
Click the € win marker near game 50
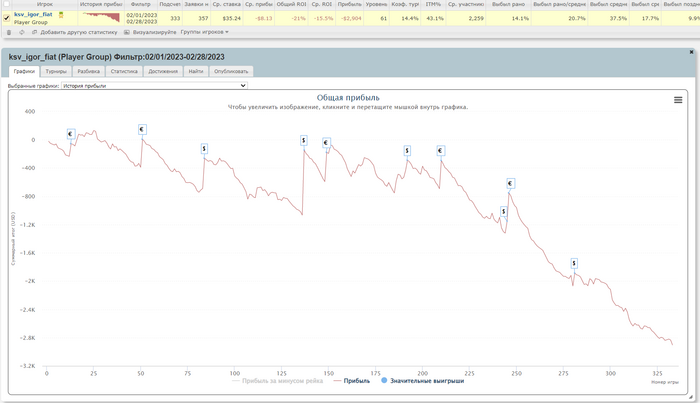142,129
